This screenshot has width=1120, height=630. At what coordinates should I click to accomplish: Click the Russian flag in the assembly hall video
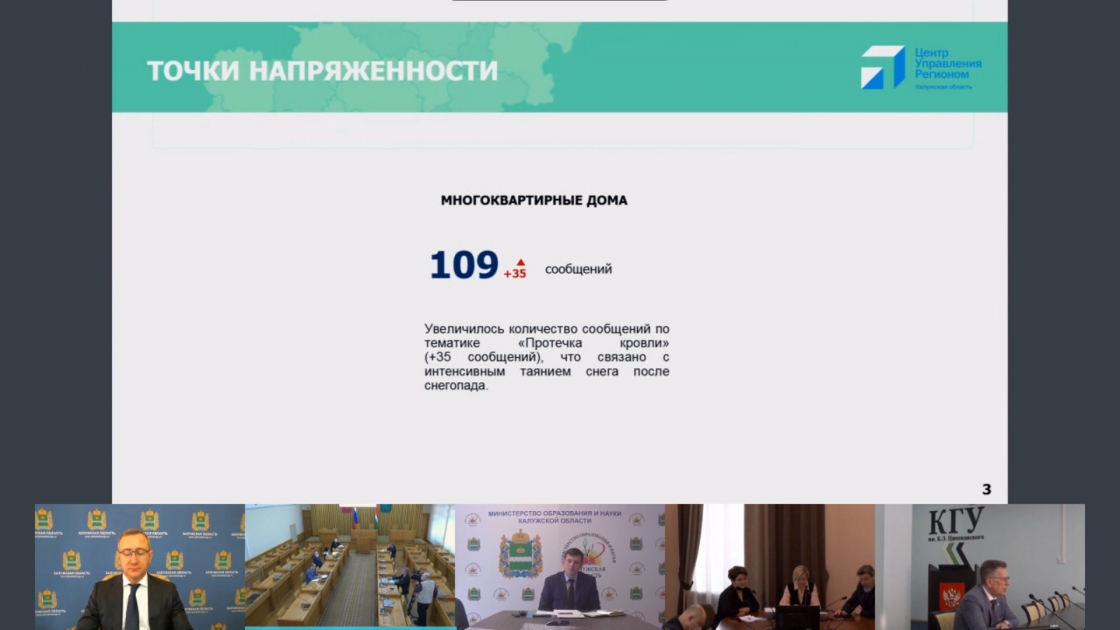tap(354, 517)
